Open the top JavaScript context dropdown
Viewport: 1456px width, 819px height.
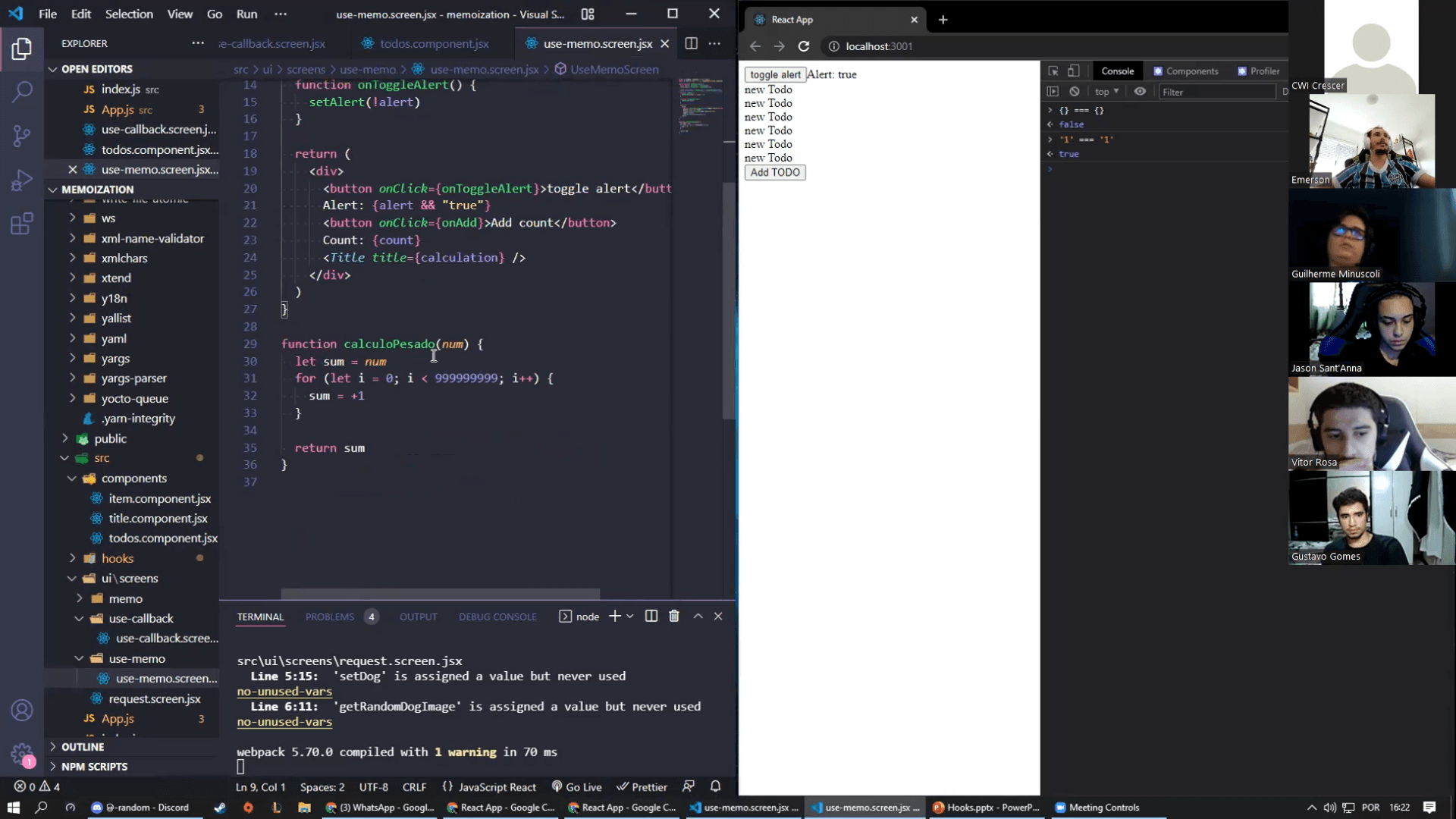pyautogui.click(x=1106, y=92)
